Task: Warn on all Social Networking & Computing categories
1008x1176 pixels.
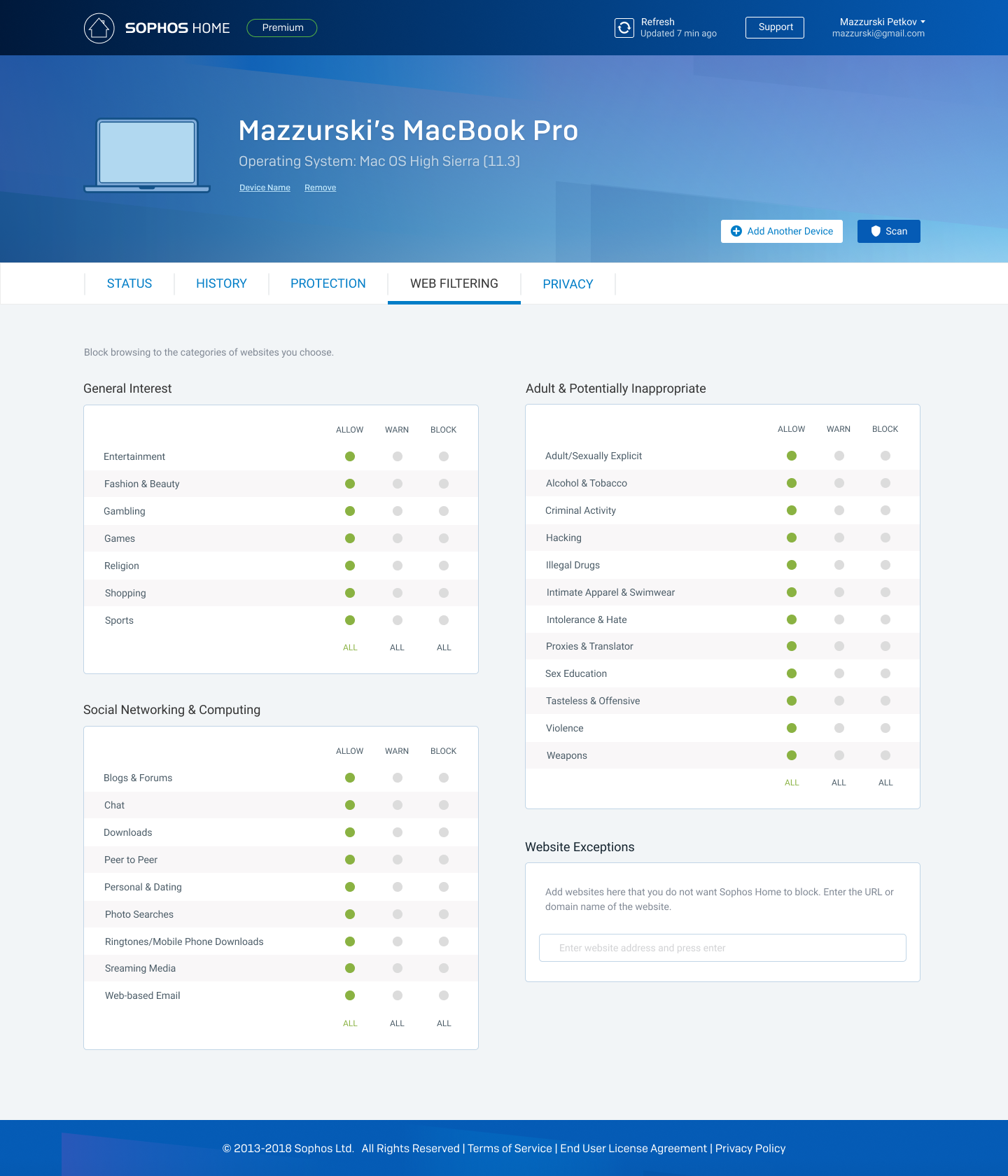Action: click(x=397, y=1023)
